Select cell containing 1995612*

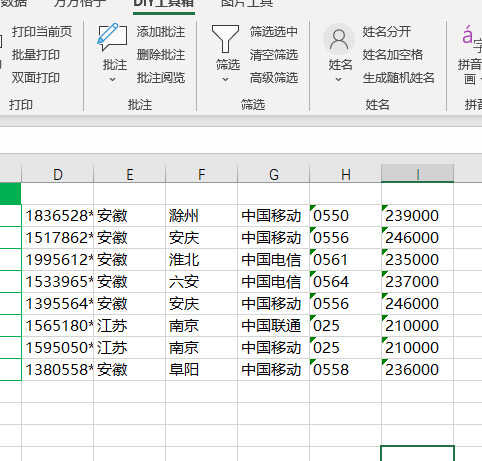point(58,260)
